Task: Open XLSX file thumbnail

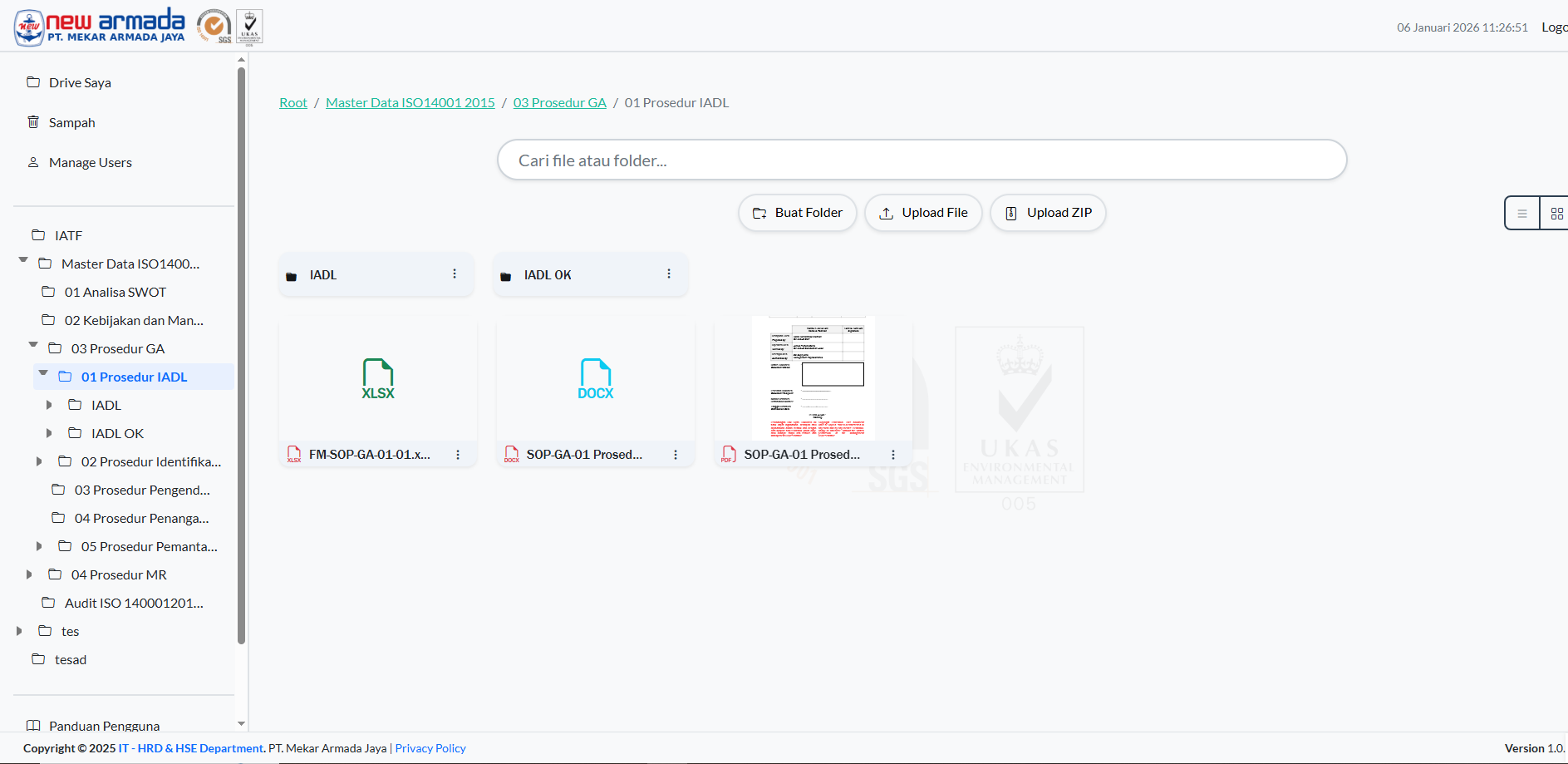Action: [x=378, y=379]
